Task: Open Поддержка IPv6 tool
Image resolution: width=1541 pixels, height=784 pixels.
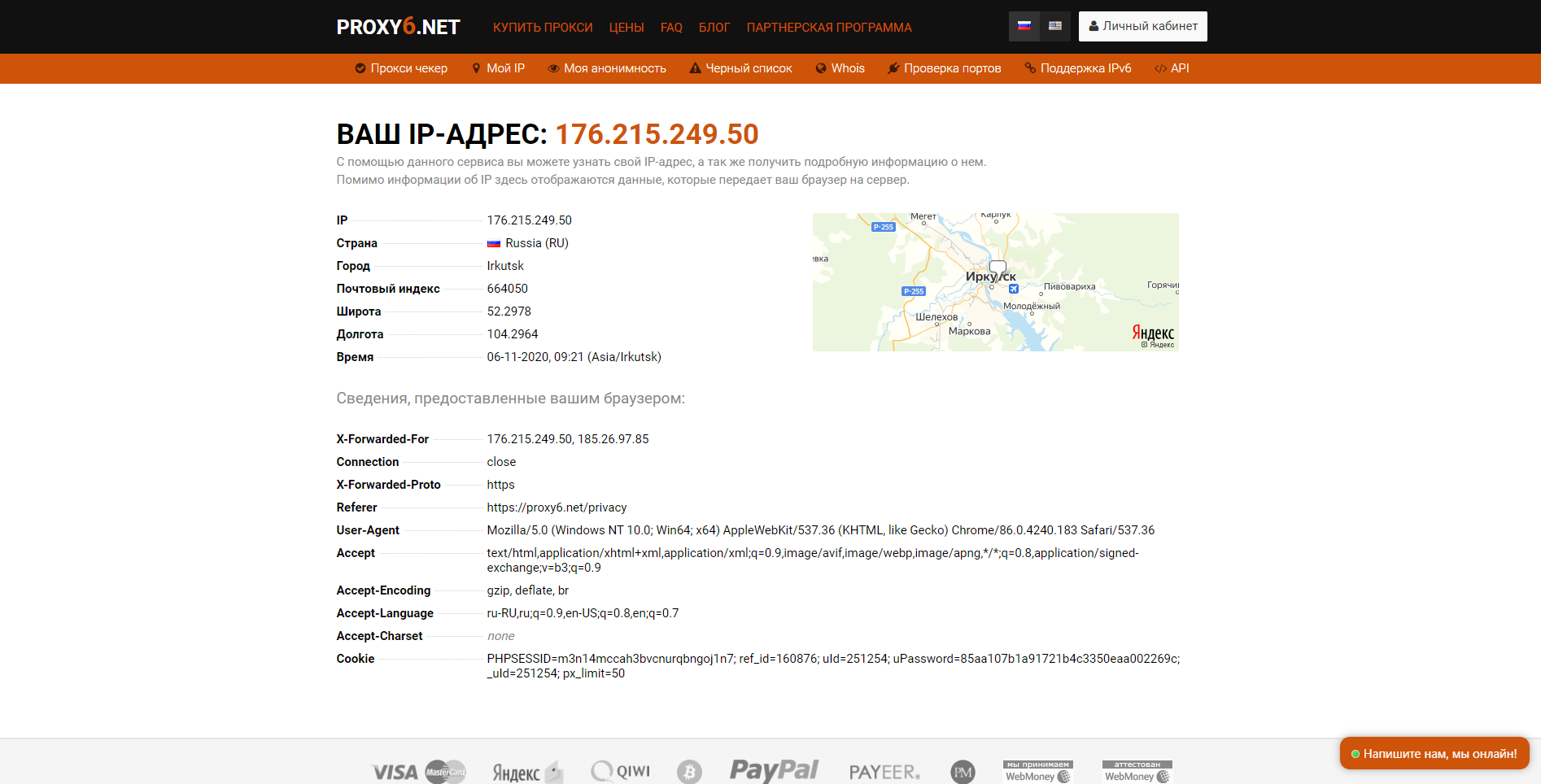Action: [1078, 68]
